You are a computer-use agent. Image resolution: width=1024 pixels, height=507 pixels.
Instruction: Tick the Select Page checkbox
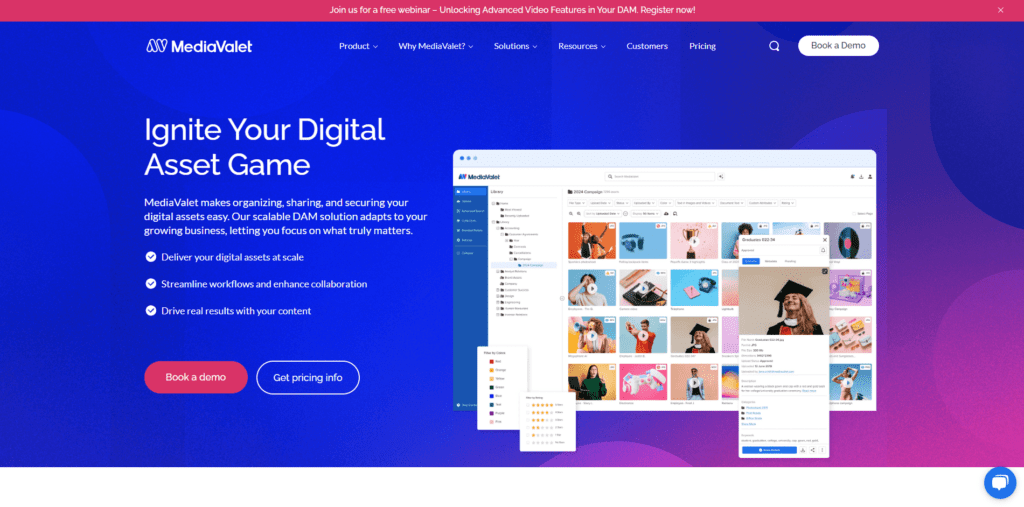pos(854,213)
